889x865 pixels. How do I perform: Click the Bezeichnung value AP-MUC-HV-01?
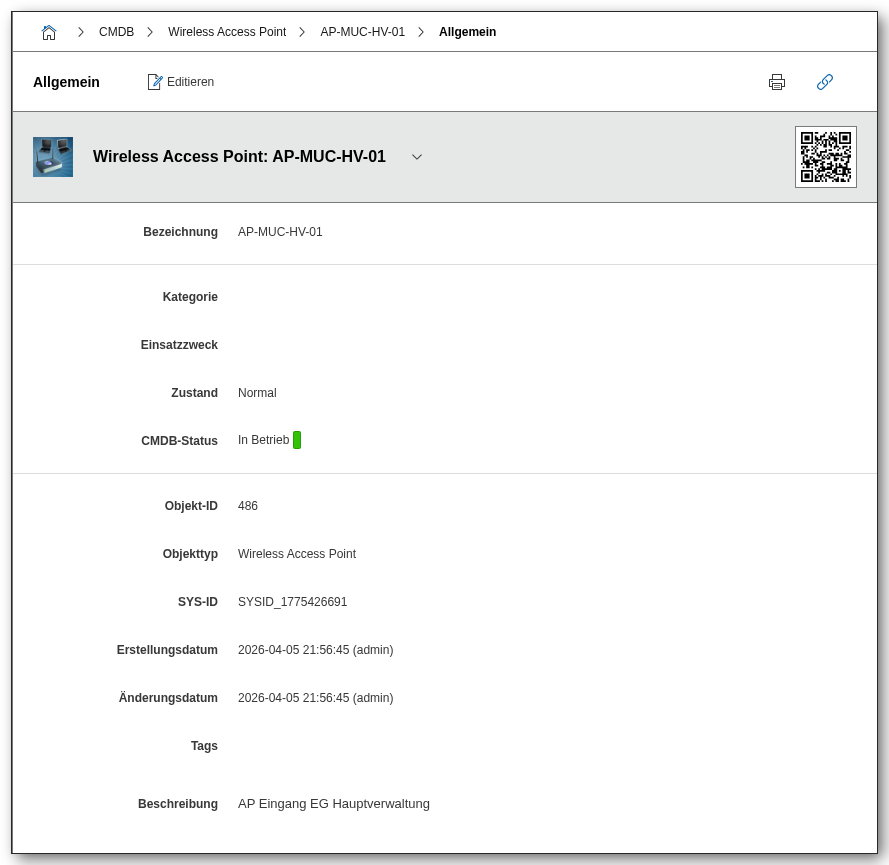[280, 232]
